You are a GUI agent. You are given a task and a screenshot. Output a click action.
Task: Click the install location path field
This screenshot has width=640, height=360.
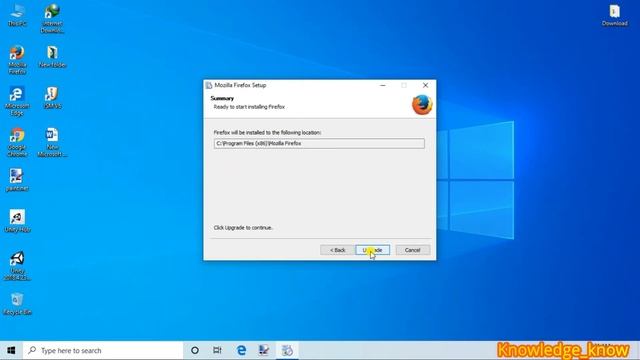click(x=319, y=144)
